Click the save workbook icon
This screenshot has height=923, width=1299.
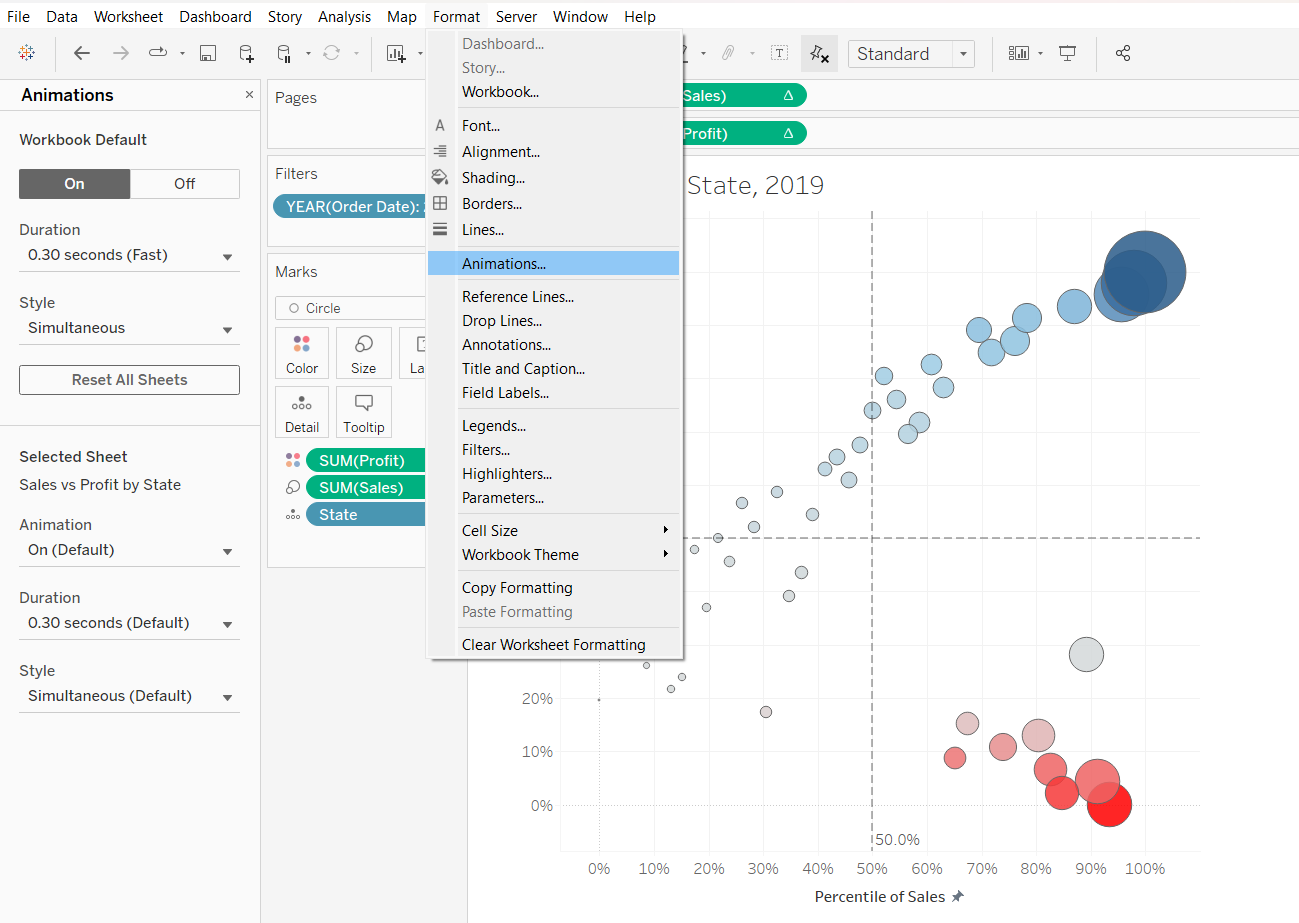coord(208,54)
